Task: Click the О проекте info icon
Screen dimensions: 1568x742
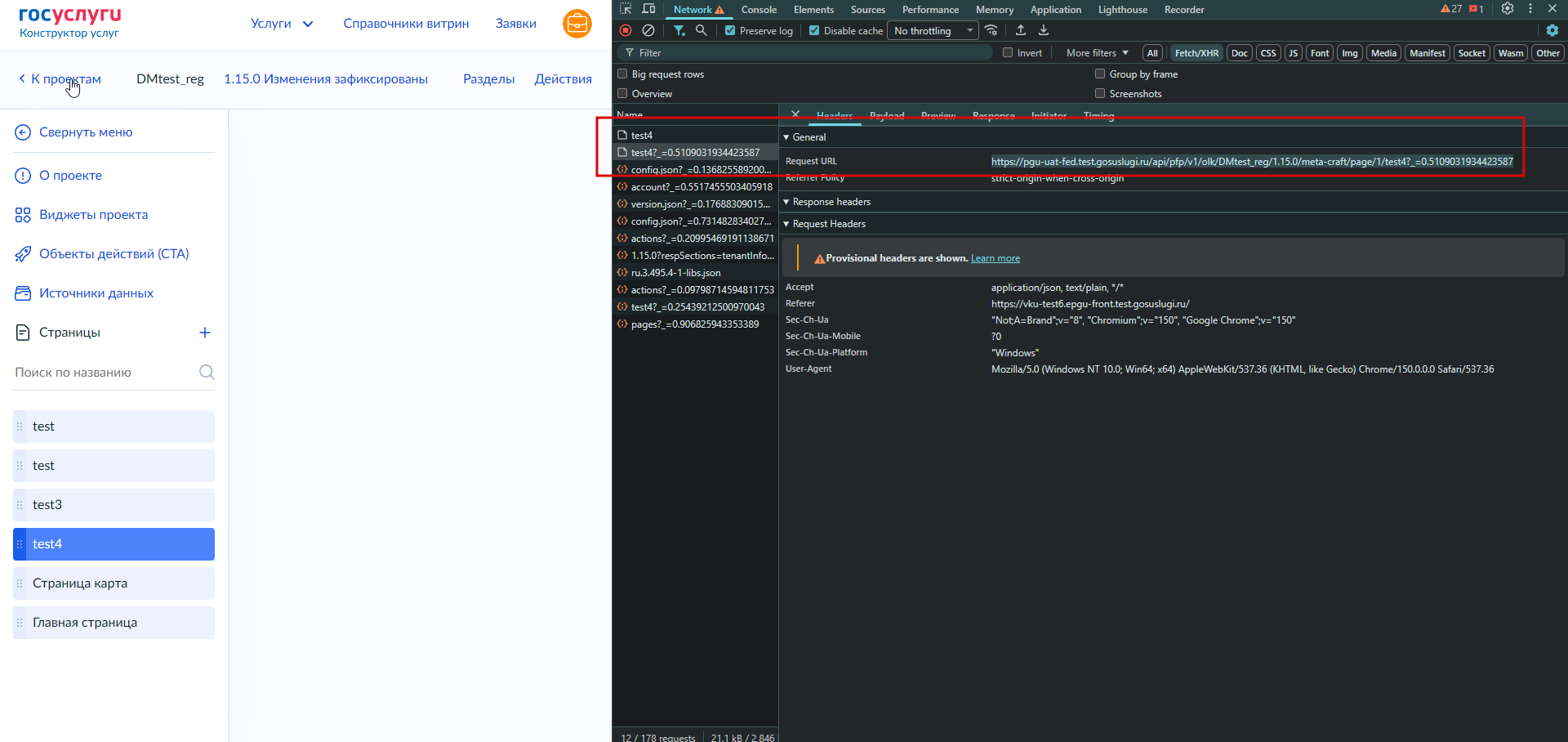Action: coord(23,176)
